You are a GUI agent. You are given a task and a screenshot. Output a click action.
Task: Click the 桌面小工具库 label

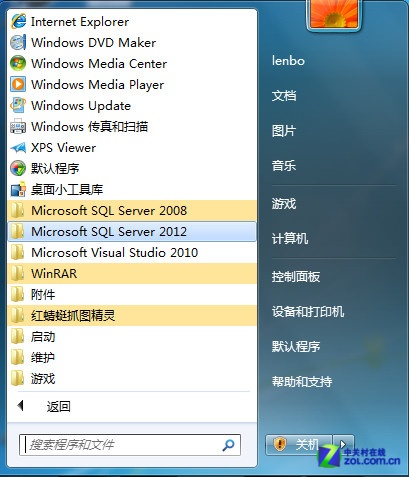pyautogui.click(x=67, y=189)
